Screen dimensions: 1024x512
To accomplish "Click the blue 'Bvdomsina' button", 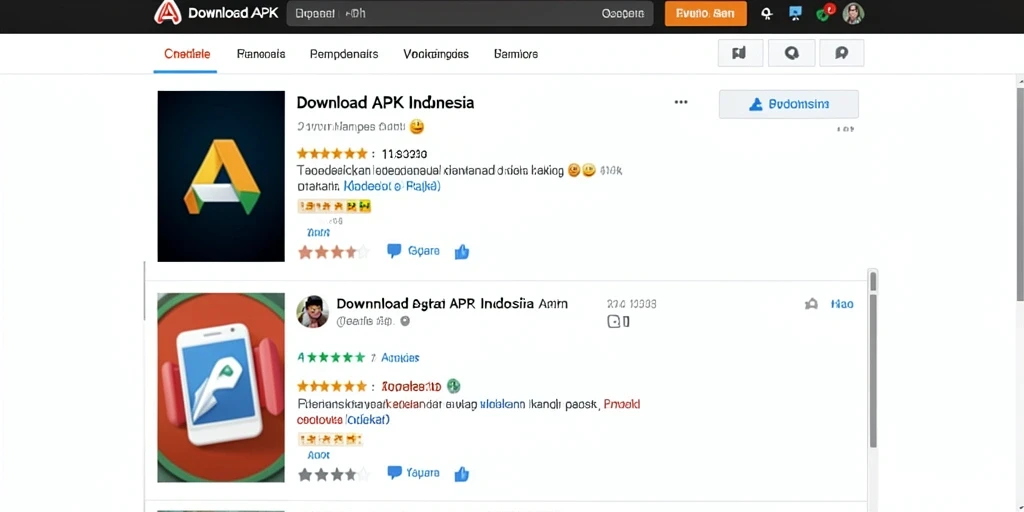I will pyautogui.click(x=788, y=104).
